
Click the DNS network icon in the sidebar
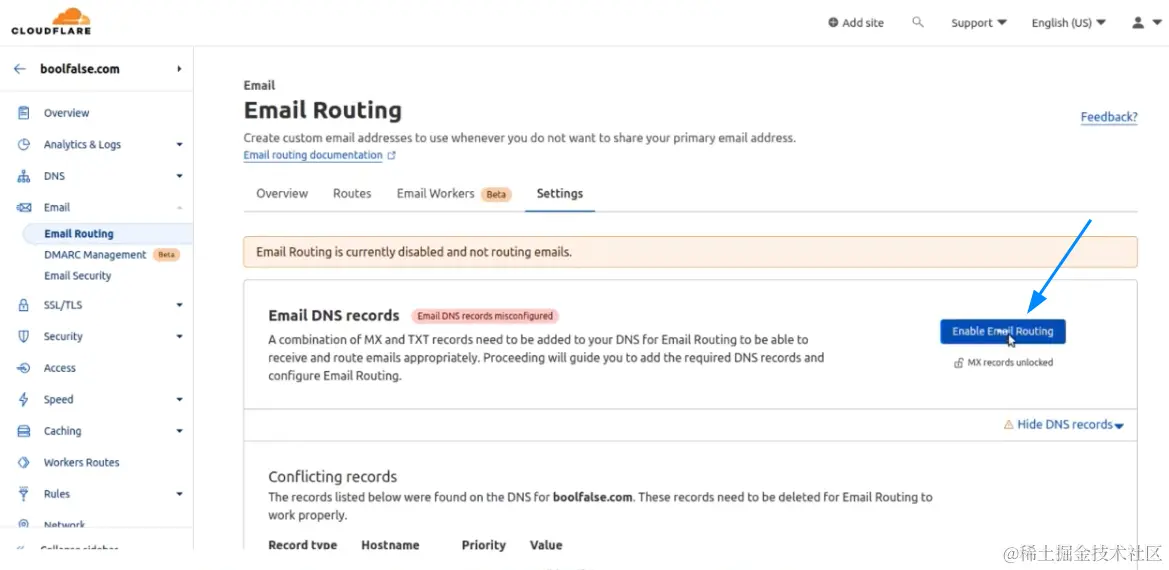[x=24, y=177]
